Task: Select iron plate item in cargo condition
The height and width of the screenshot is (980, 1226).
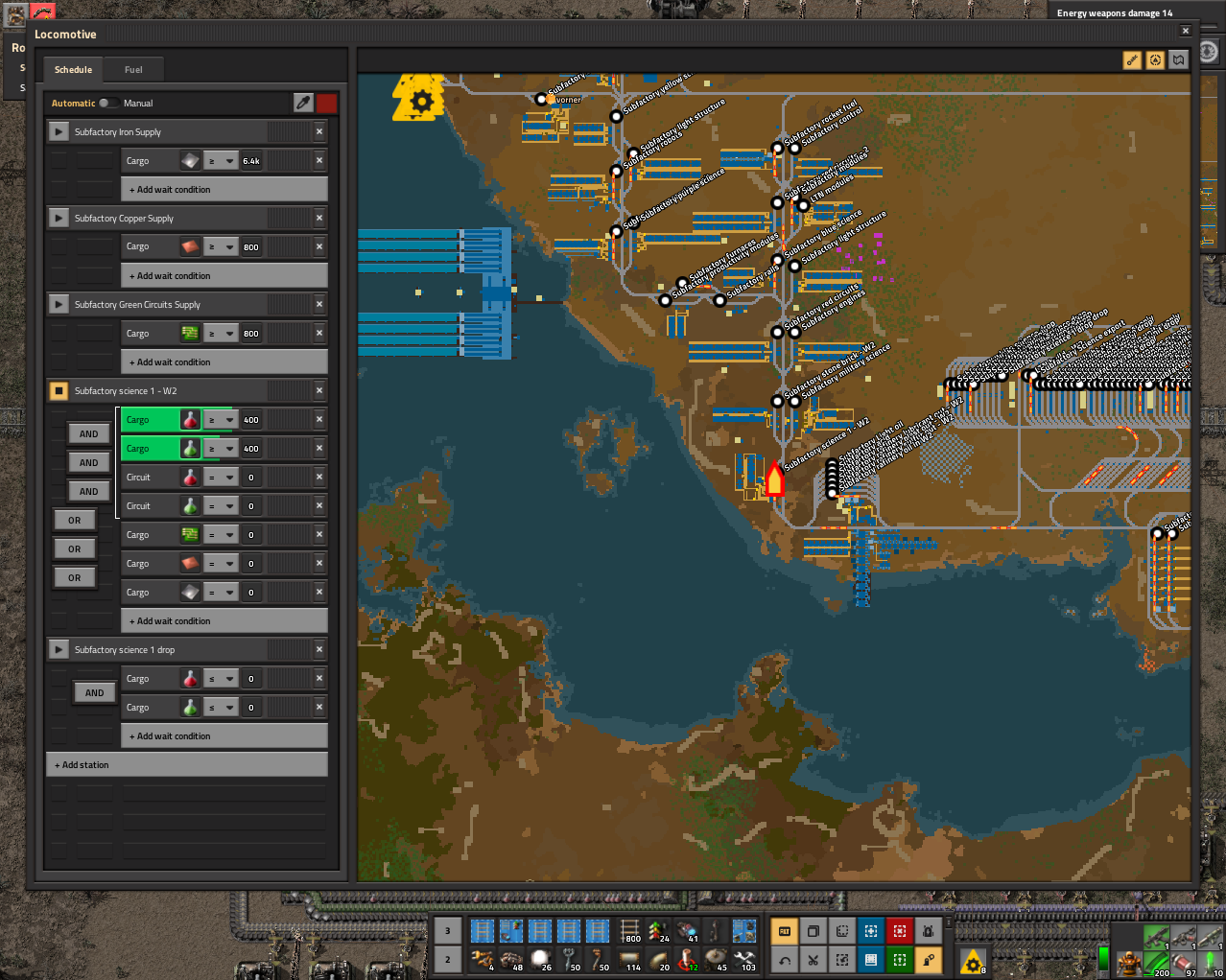Action: pos(190,160)
